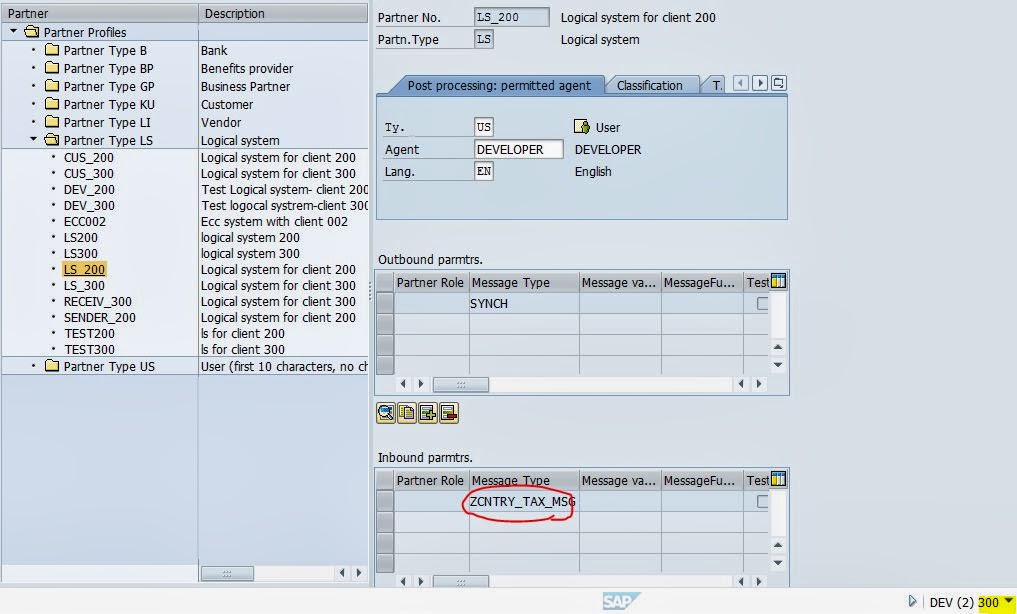Viewport: 1017px width, 614px height.
Task: Click the Partner column header
Action: coord(100,14)
